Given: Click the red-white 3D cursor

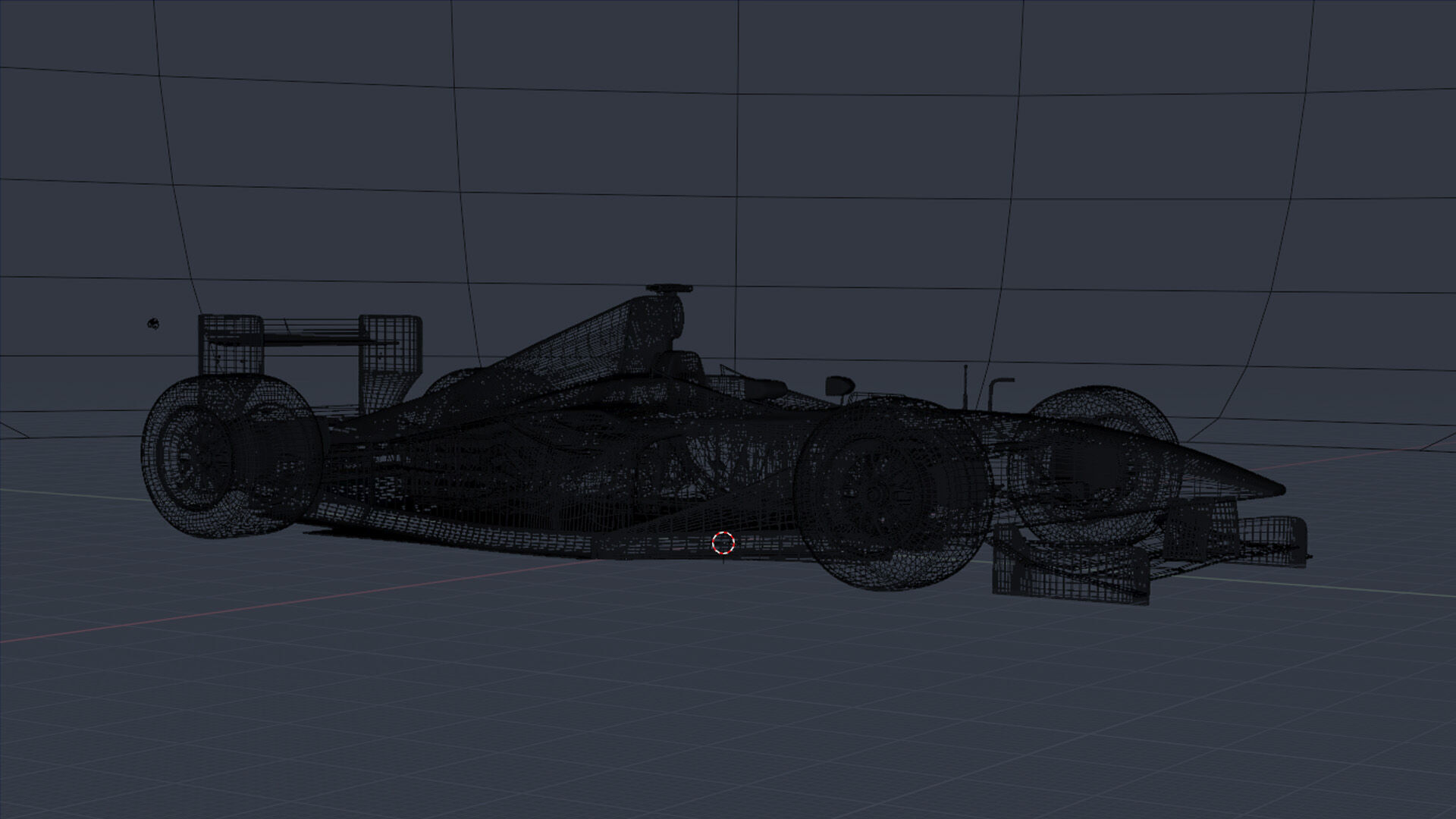Looking at the screenshot, I should [x=723, y=543].
